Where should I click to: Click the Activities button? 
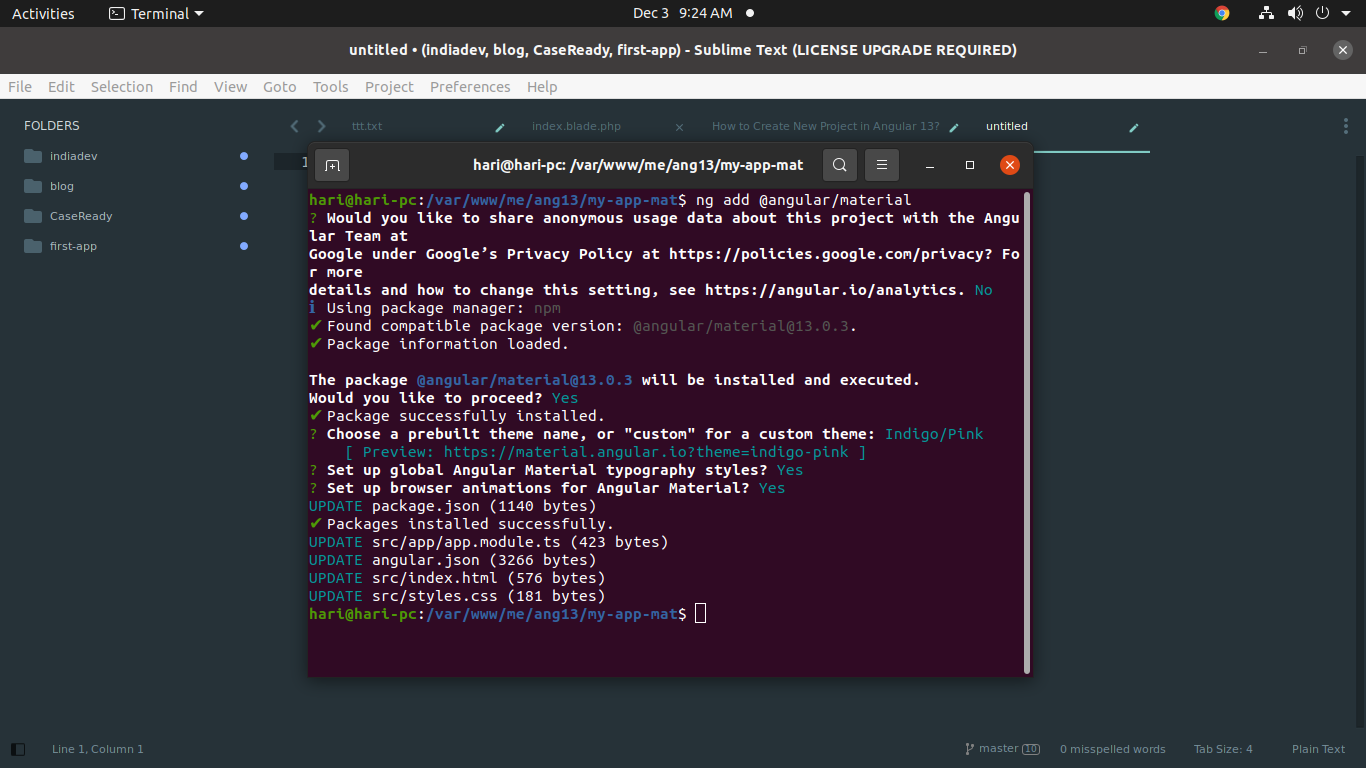click(43, 13)
